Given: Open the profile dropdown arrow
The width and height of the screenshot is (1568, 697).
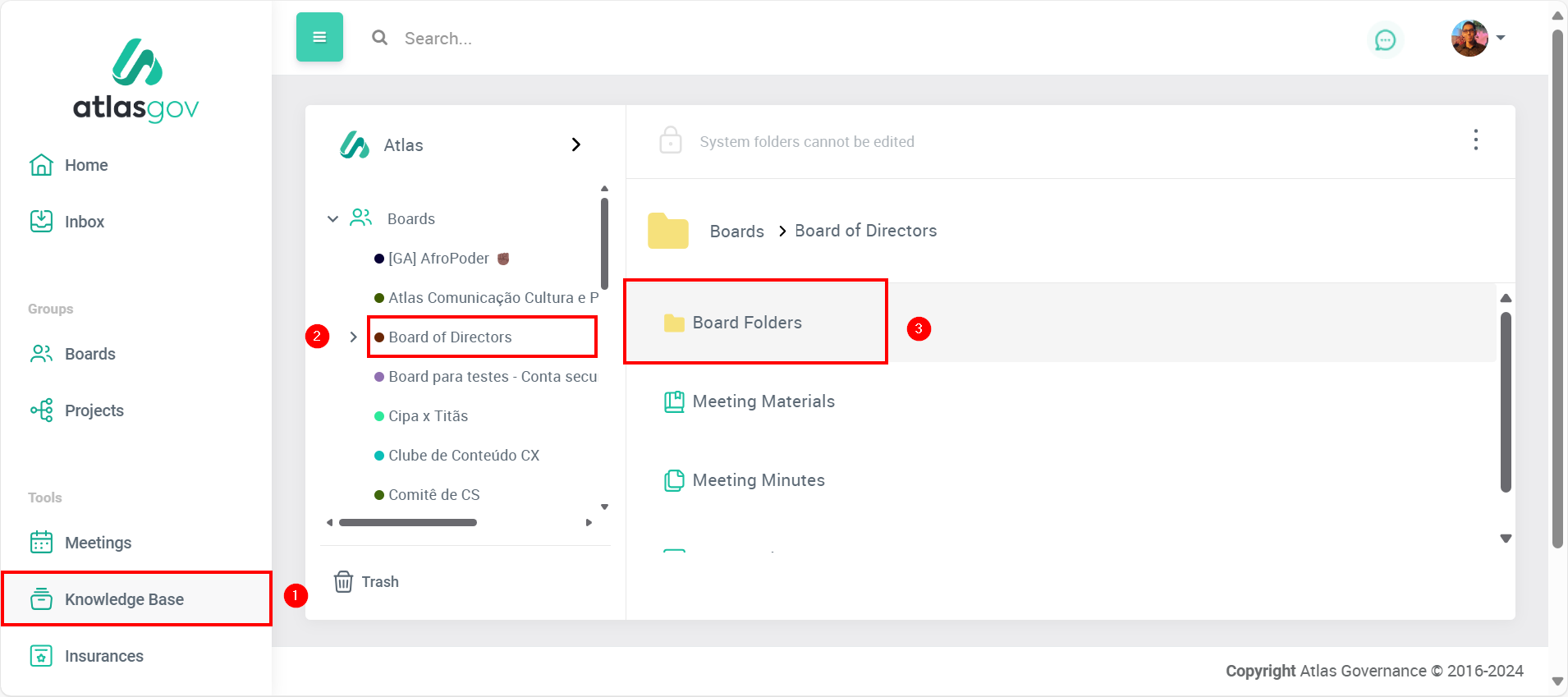Looking at the screenshot, I should click(x=1501, y=38).
